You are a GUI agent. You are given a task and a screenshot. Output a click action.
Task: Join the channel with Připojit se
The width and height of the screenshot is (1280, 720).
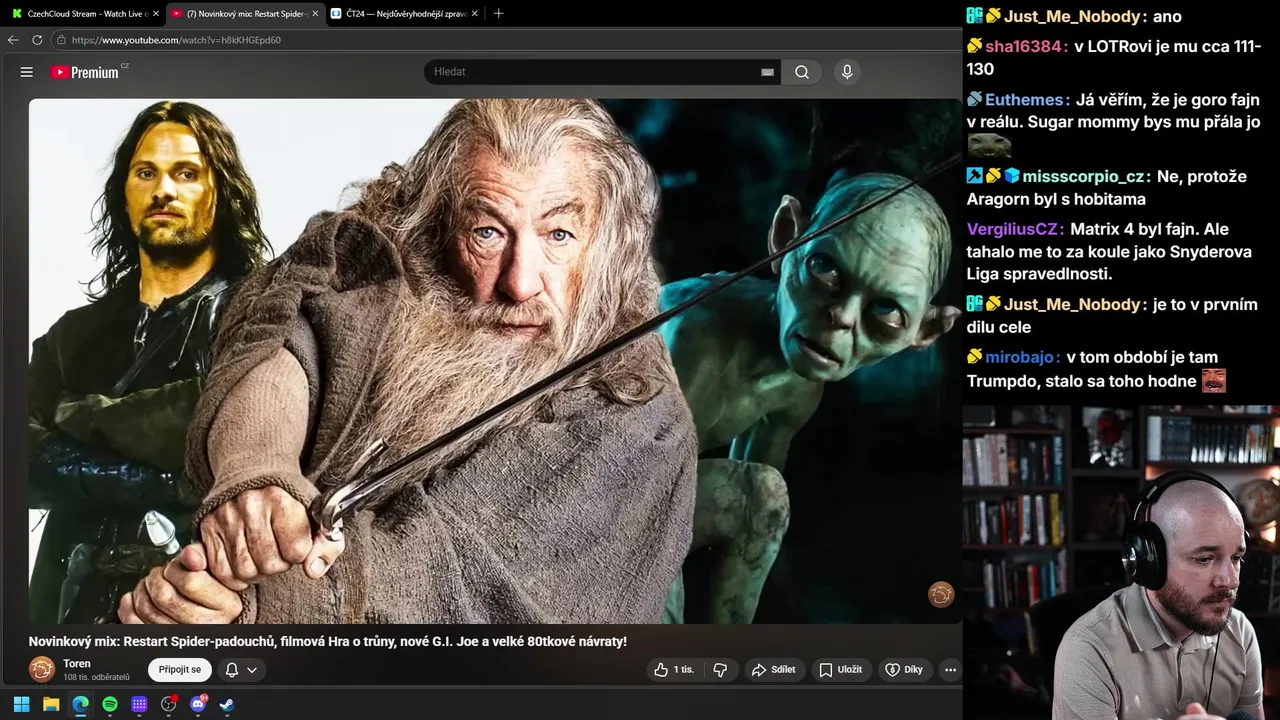[180, 670]
